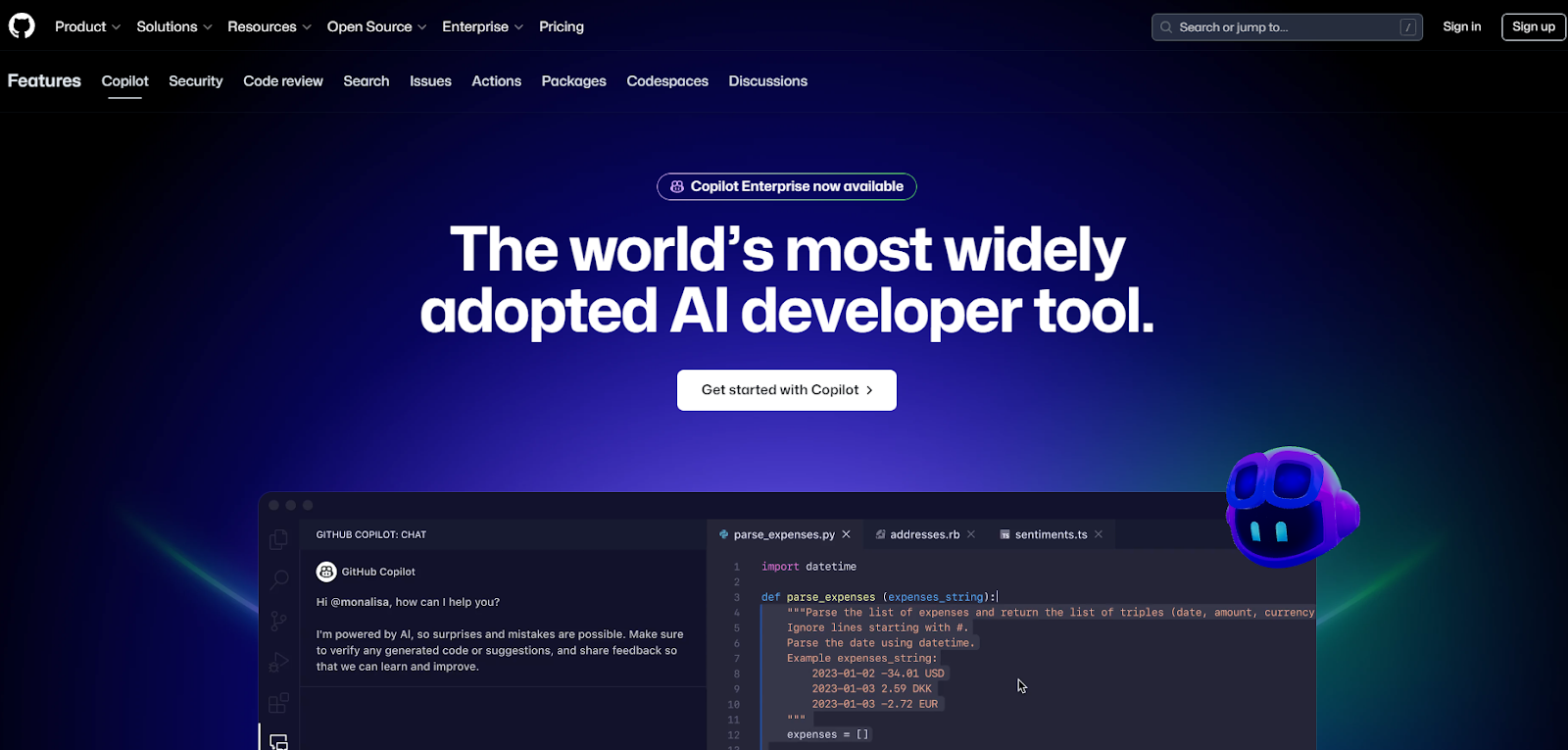The image size is (1568, 750).
Task: Expand the Product menu
Action: coord(87,26)
